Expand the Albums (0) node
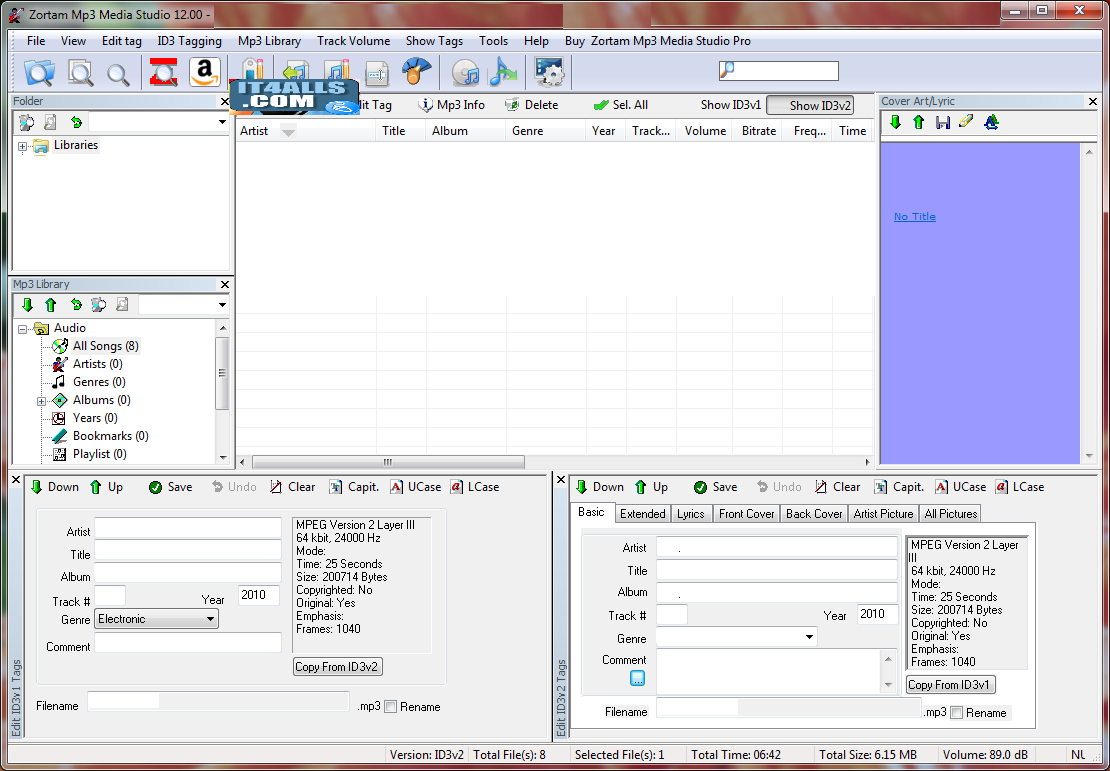Viewport: 1110px width, 771px height. point(42,401)
